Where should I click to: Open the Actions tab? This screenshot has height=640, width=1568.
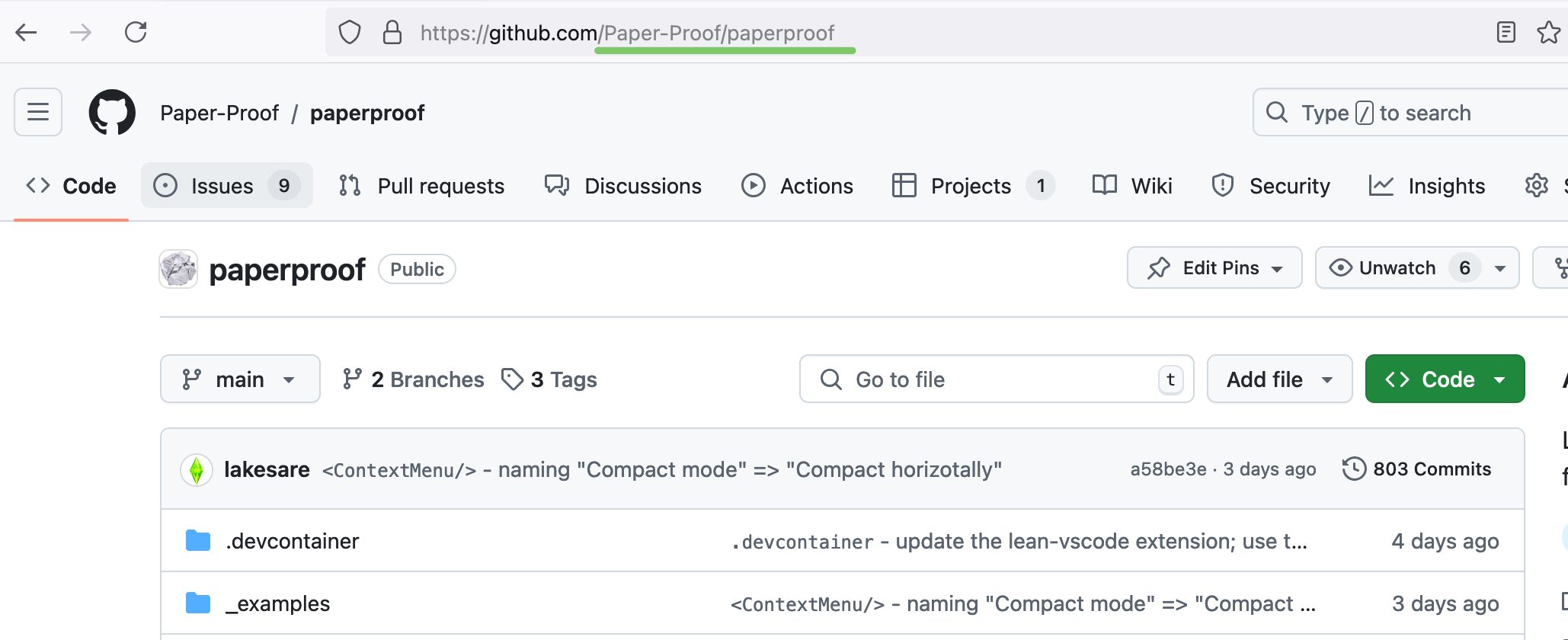point(797,186)
